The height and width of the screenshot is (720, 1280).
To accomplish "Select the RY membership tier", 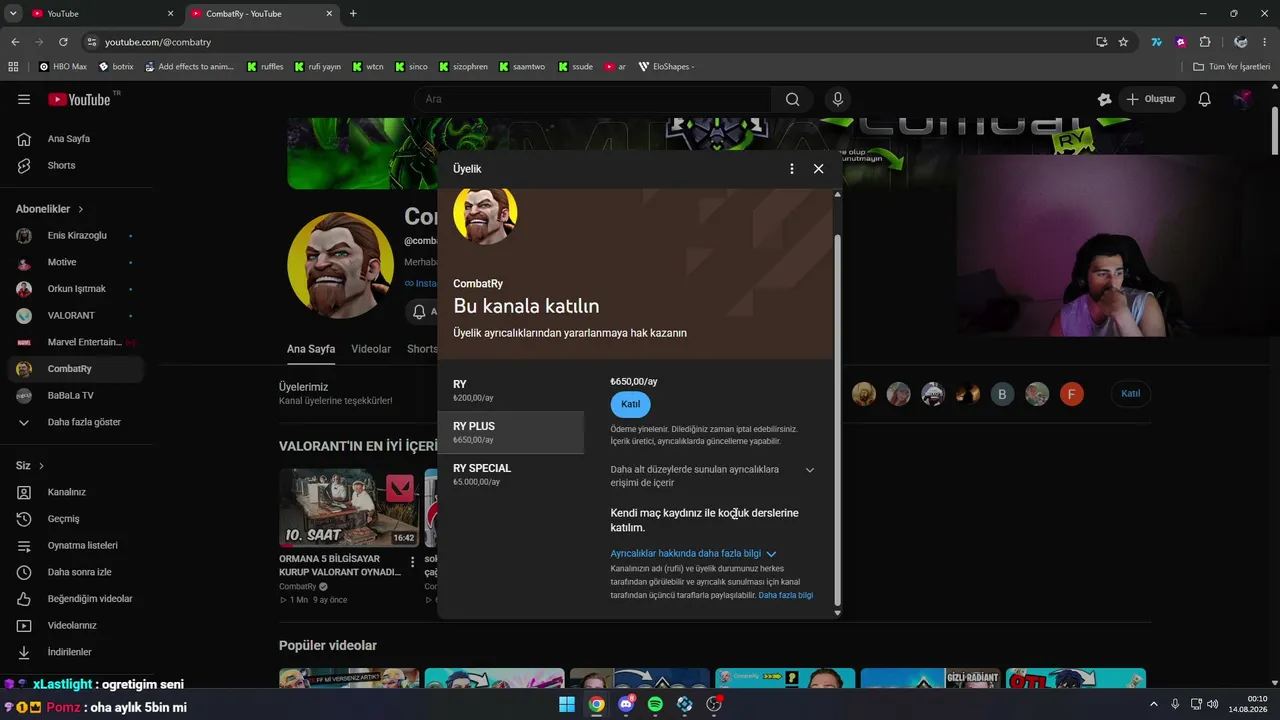I will (x=511, y=390).
